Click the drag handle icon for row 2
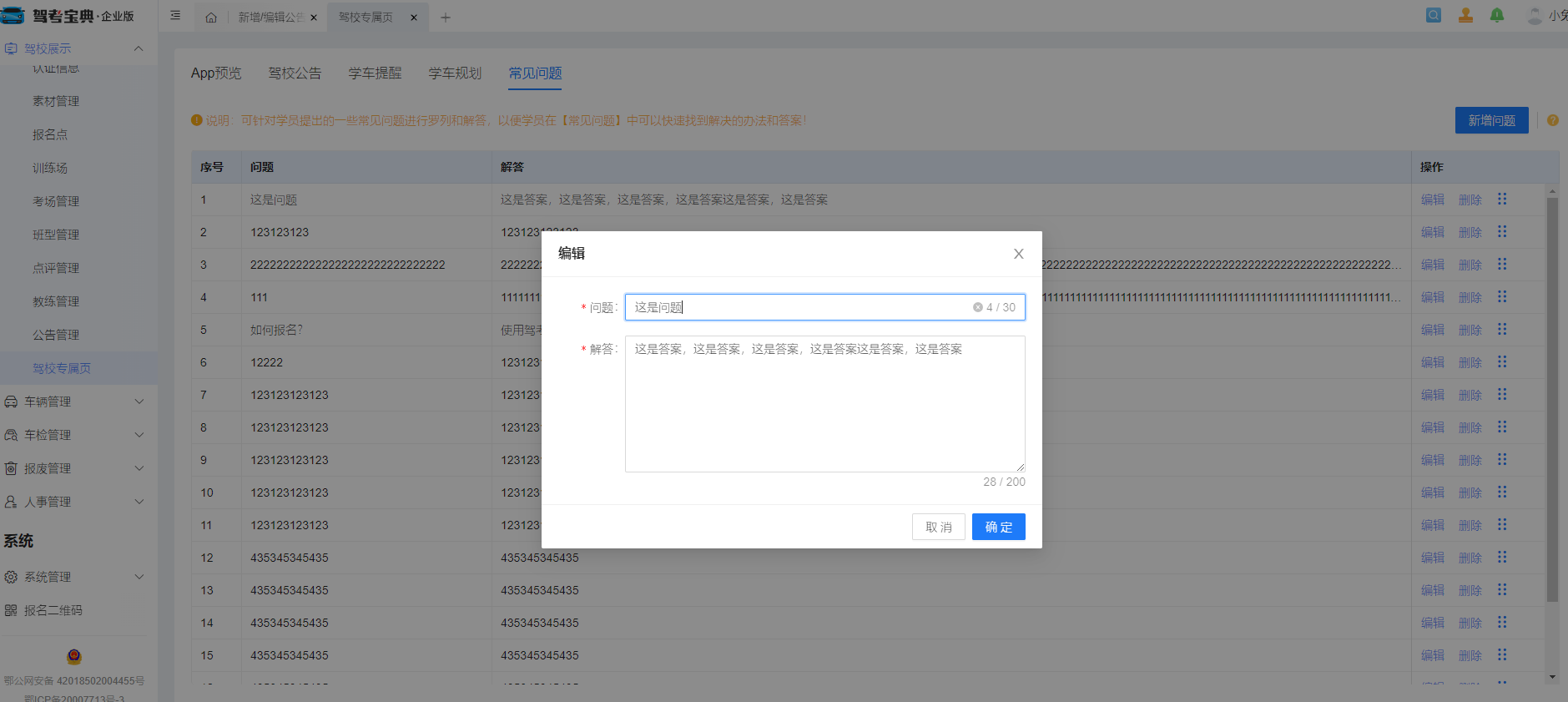The width and height of the screenshot is (1568, 702). [1502, 231]
